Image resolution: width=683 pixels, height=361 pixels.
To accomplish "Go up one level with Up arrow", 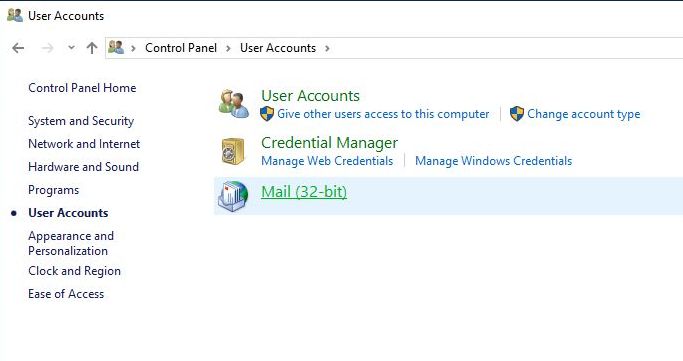I will (92, 48).
